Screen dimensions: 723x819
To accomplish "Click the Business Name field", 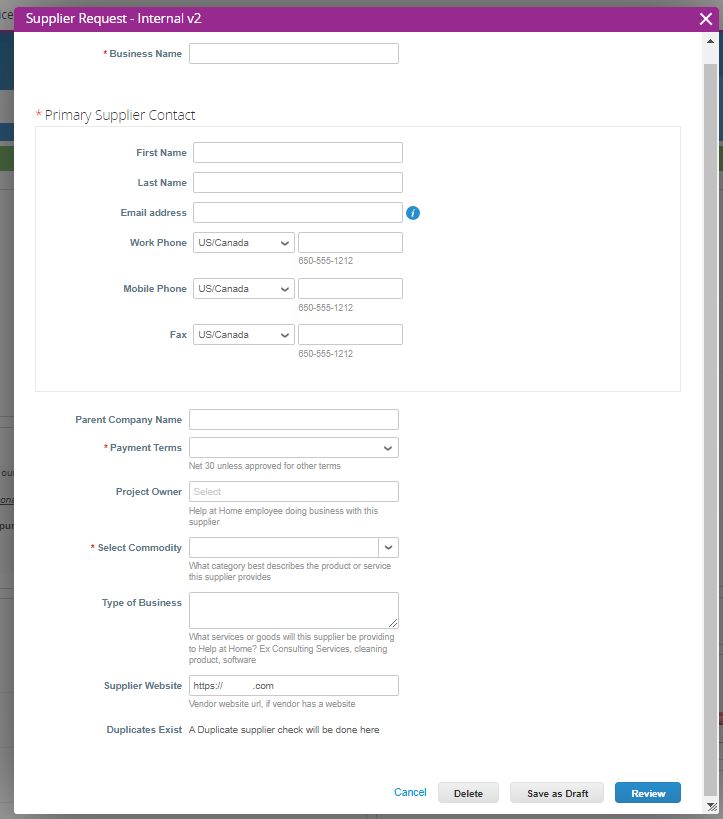I will coord(294,53).
